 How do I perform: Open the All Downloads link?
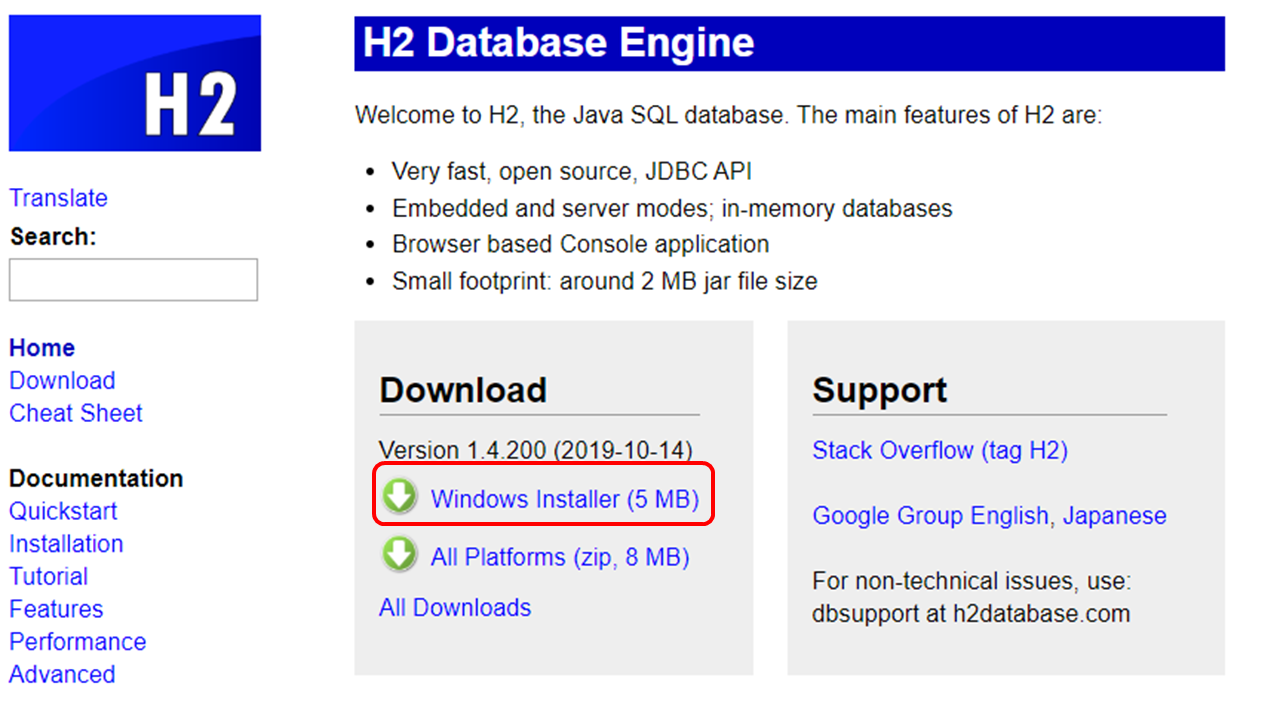[455, 608]
